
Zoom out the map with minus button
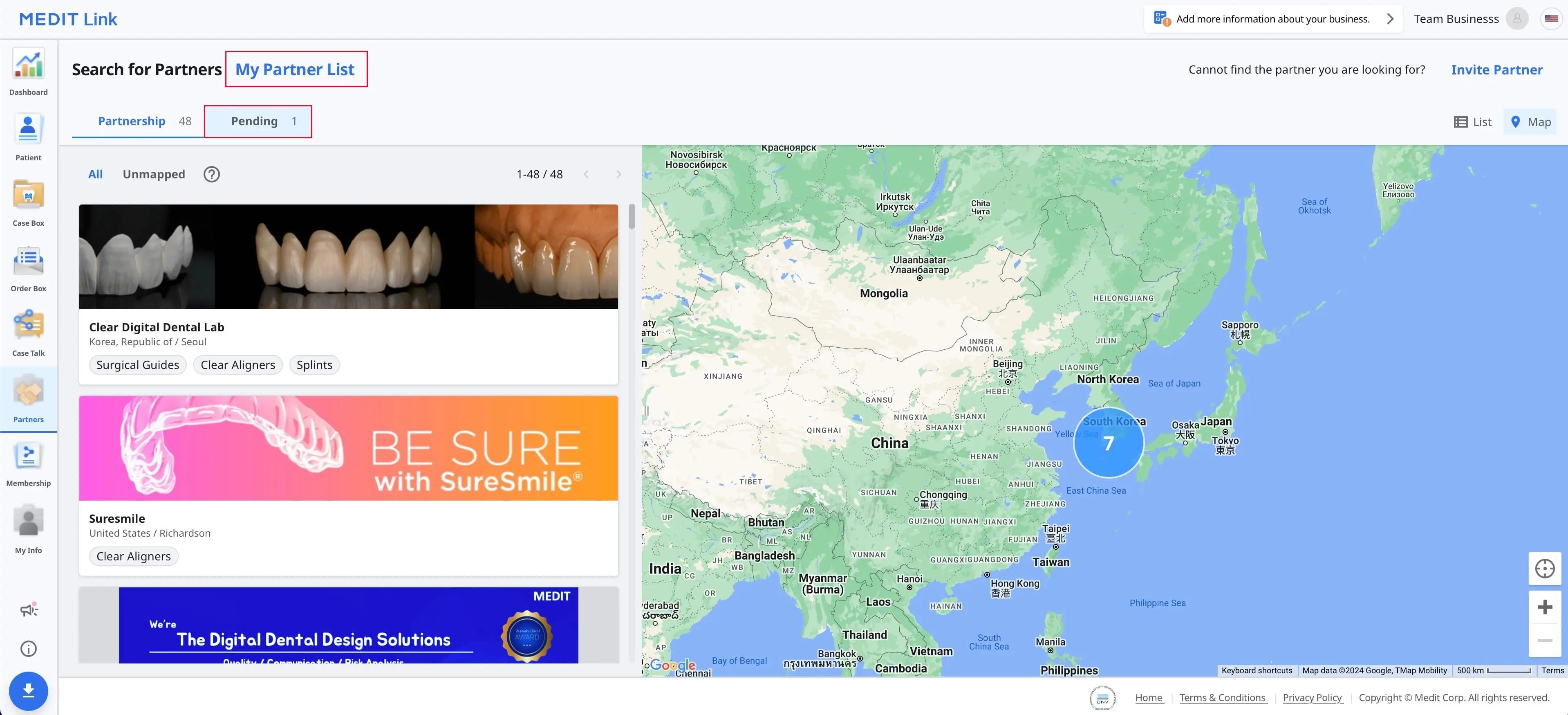[x=1544, y=640]
